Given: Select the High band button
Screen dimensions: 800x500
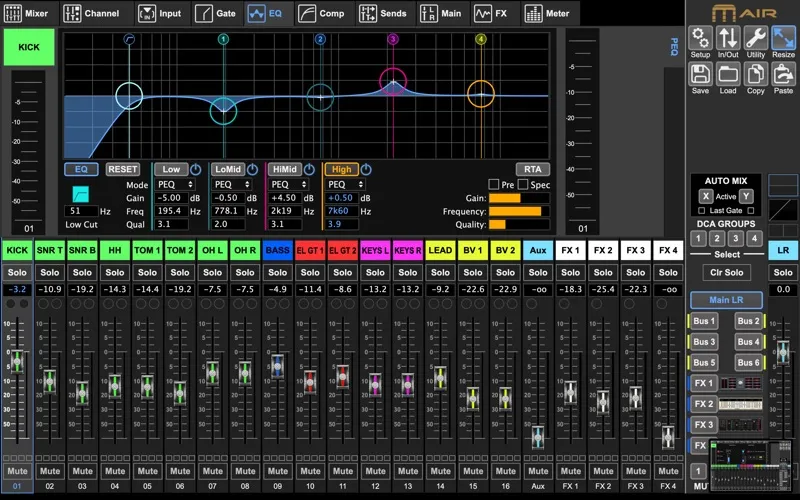Looking at the screenshot, I should pyautogui.click(x=341, y=169).
